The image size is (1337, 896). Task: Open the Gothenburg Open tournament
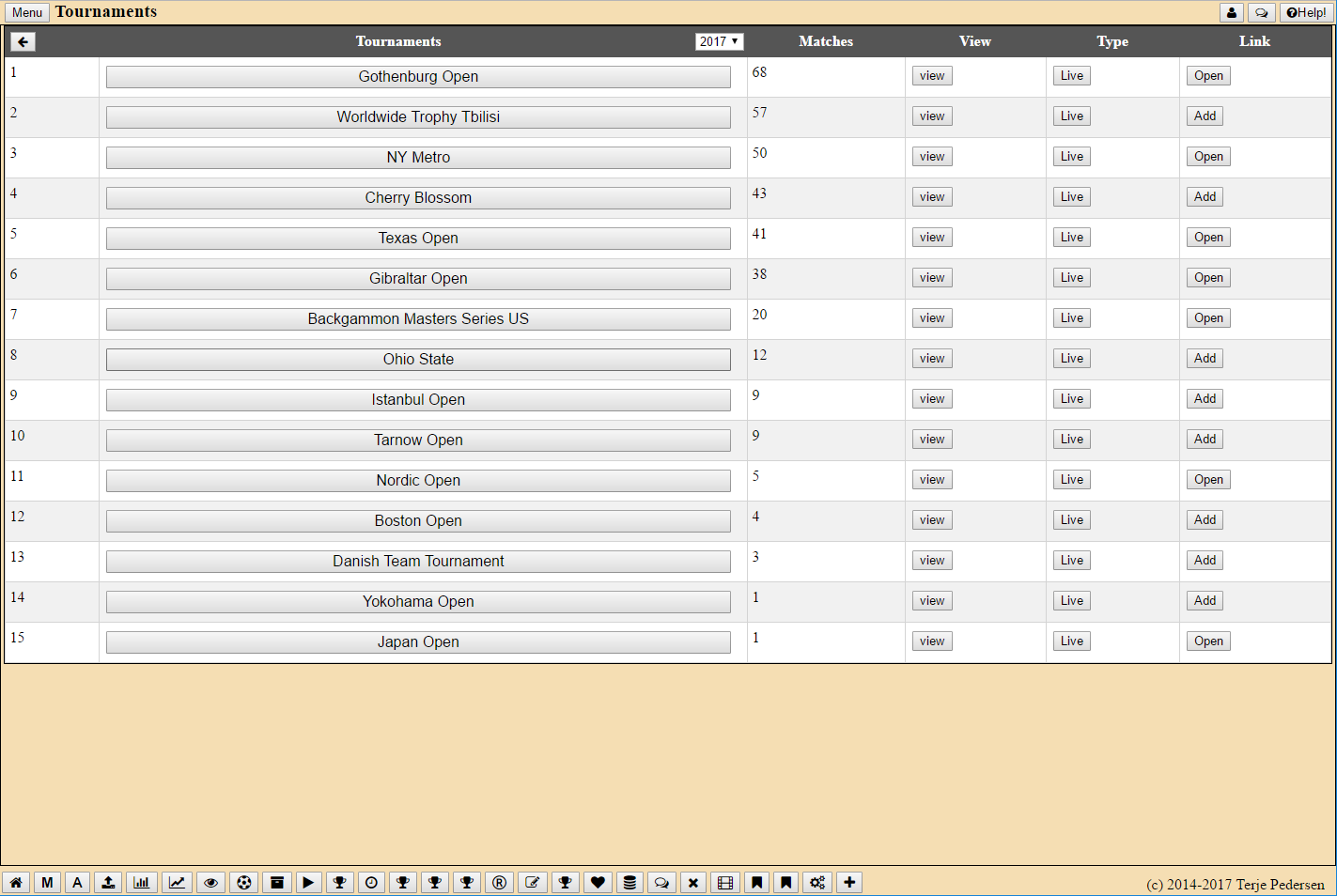pyautogui.click(x=418, y=77)
